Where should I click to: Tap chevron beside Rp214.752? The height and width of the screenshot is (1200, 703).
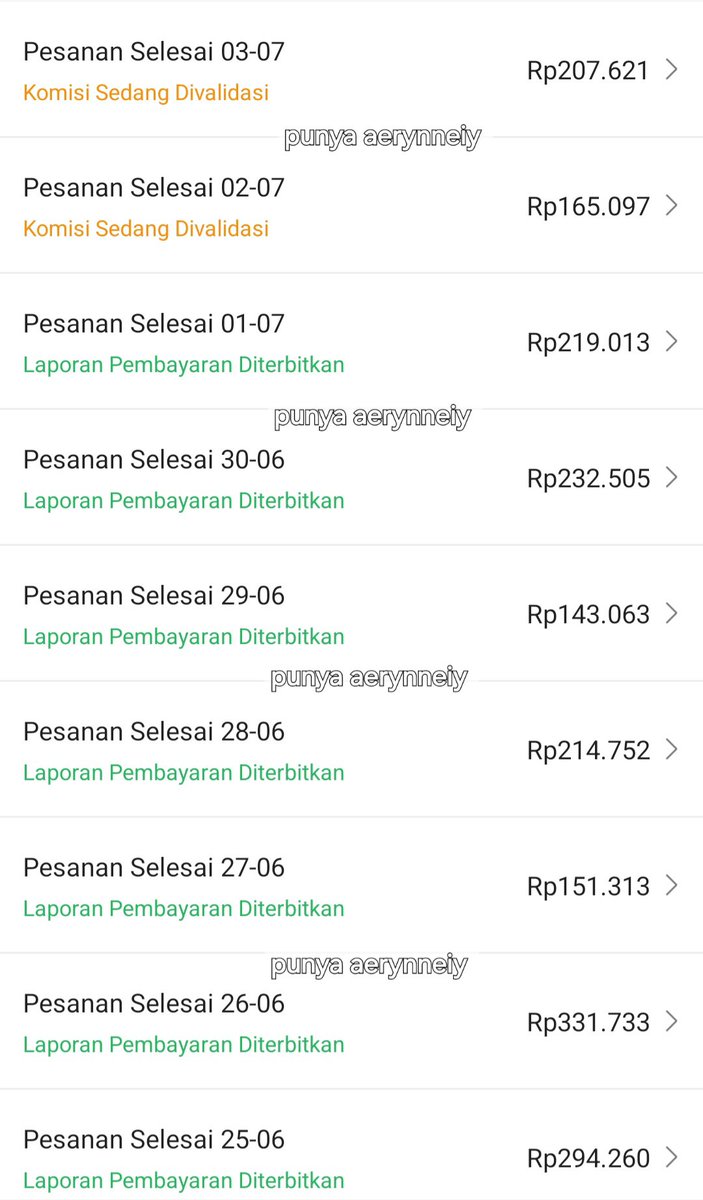[671, 749]
